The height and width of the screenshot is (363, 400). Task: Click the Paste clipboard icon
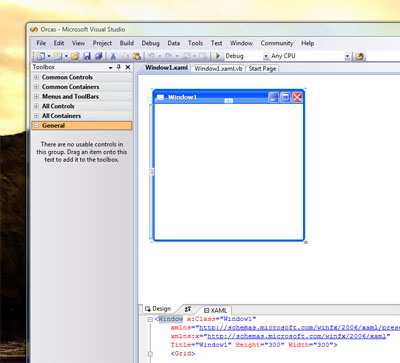click(137, 56)
